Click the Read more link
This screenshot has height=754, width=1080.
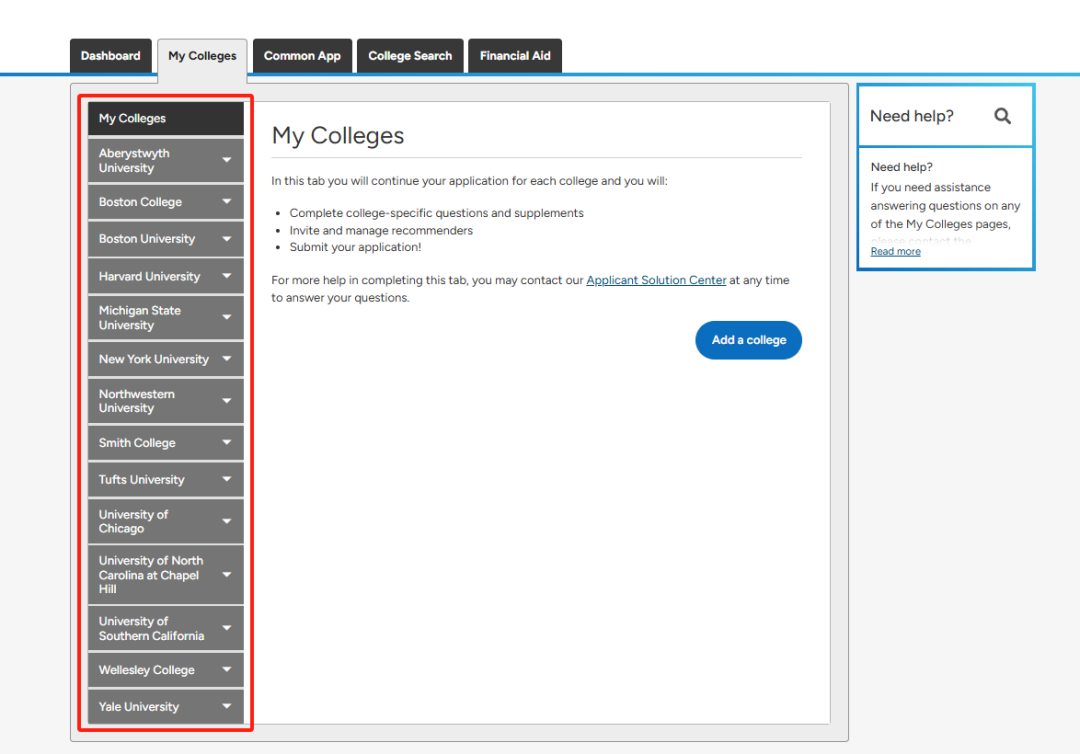click(895, 252)
